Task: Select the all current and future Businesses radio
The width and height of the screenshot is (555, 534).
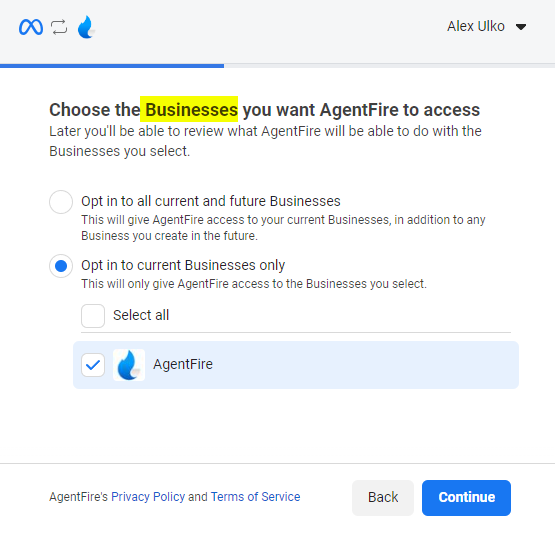Action: 61,202
